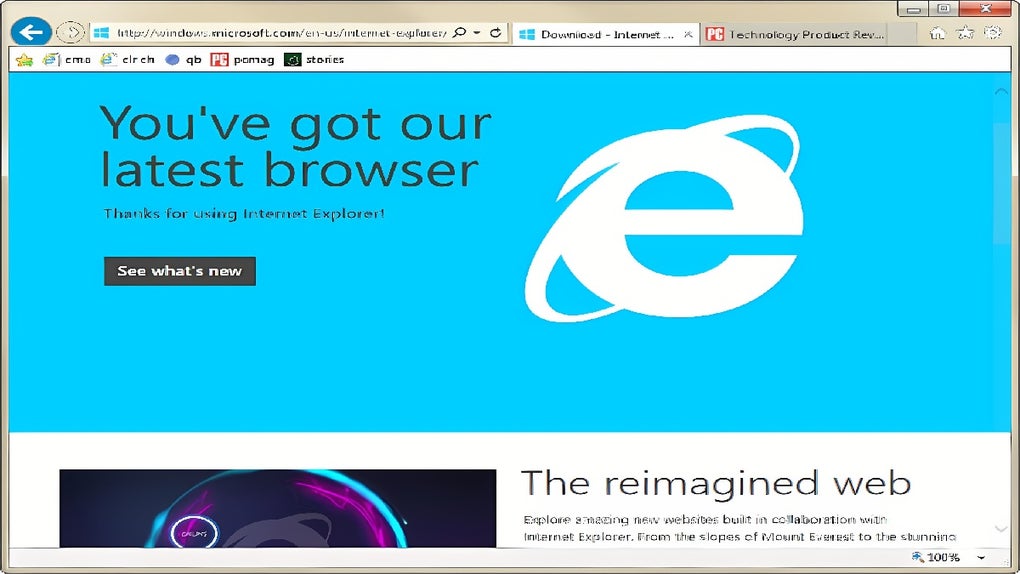Click the 'The reimagined web' heading
The height and width of the screenshot is (574, 1020).
tap(716, 483)
